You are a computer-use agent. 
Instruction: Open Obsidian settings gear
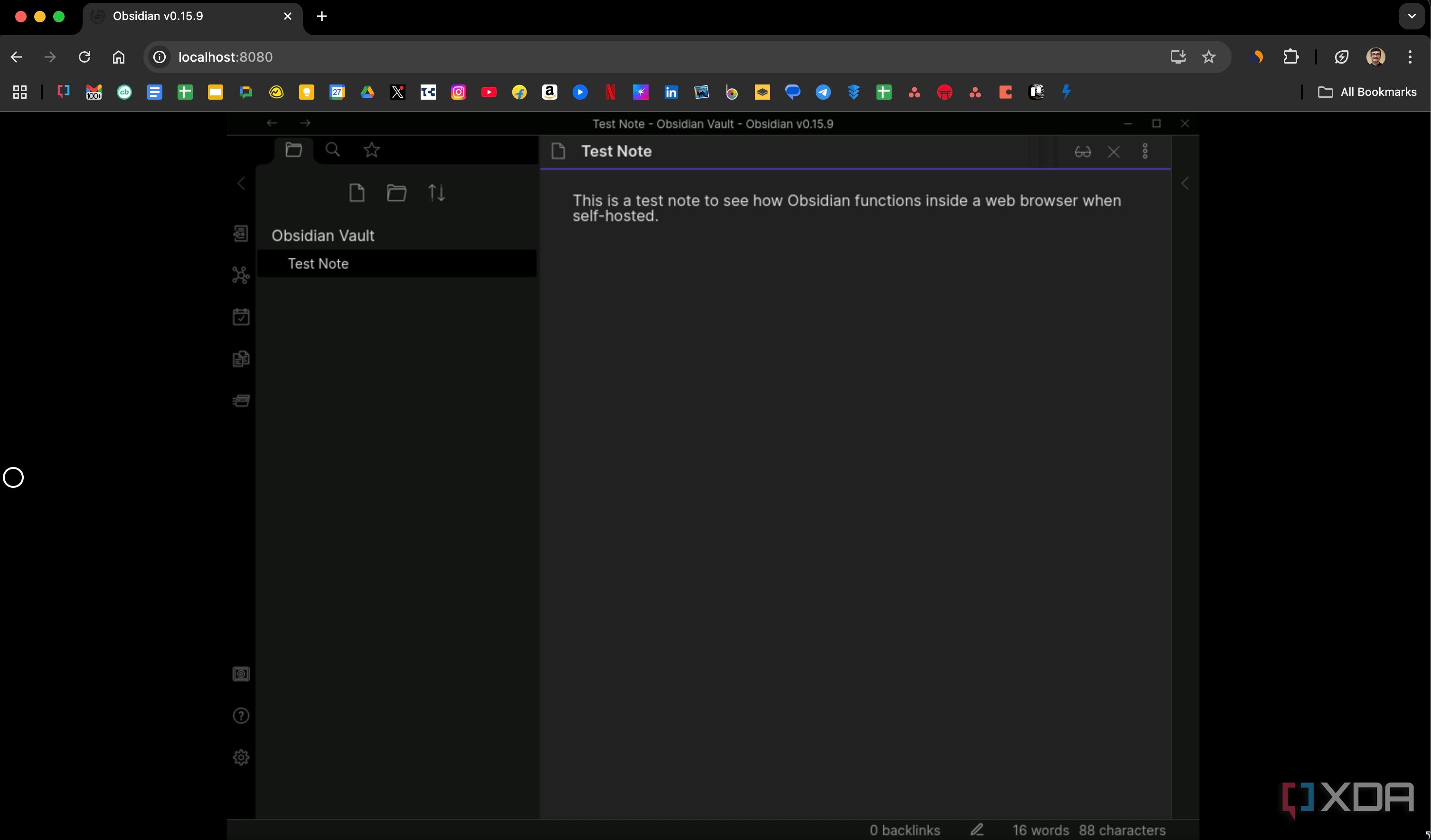click(x=241, y=757)
